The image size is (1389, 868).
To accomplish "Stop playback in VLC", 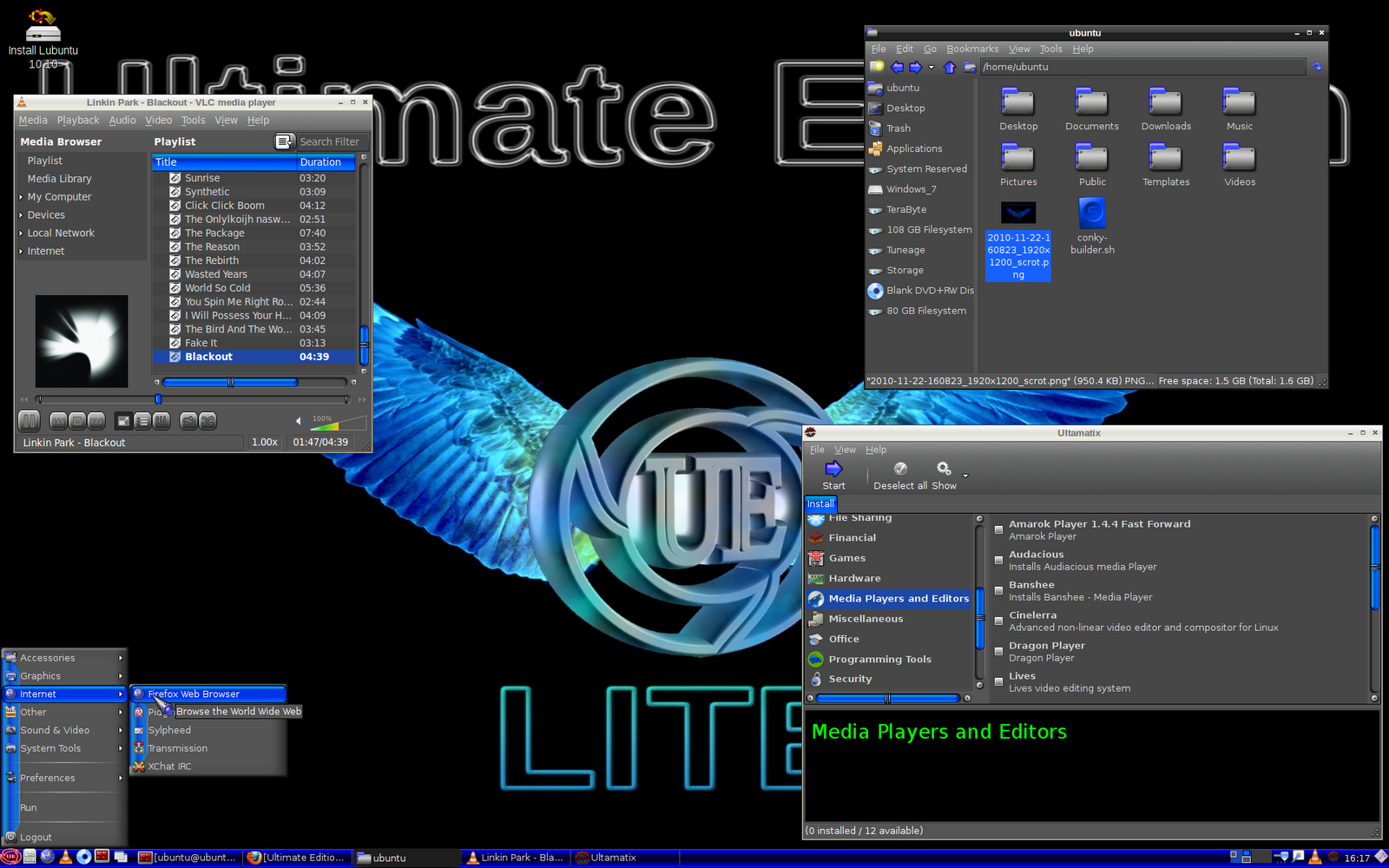I will [x=77, y=421].
